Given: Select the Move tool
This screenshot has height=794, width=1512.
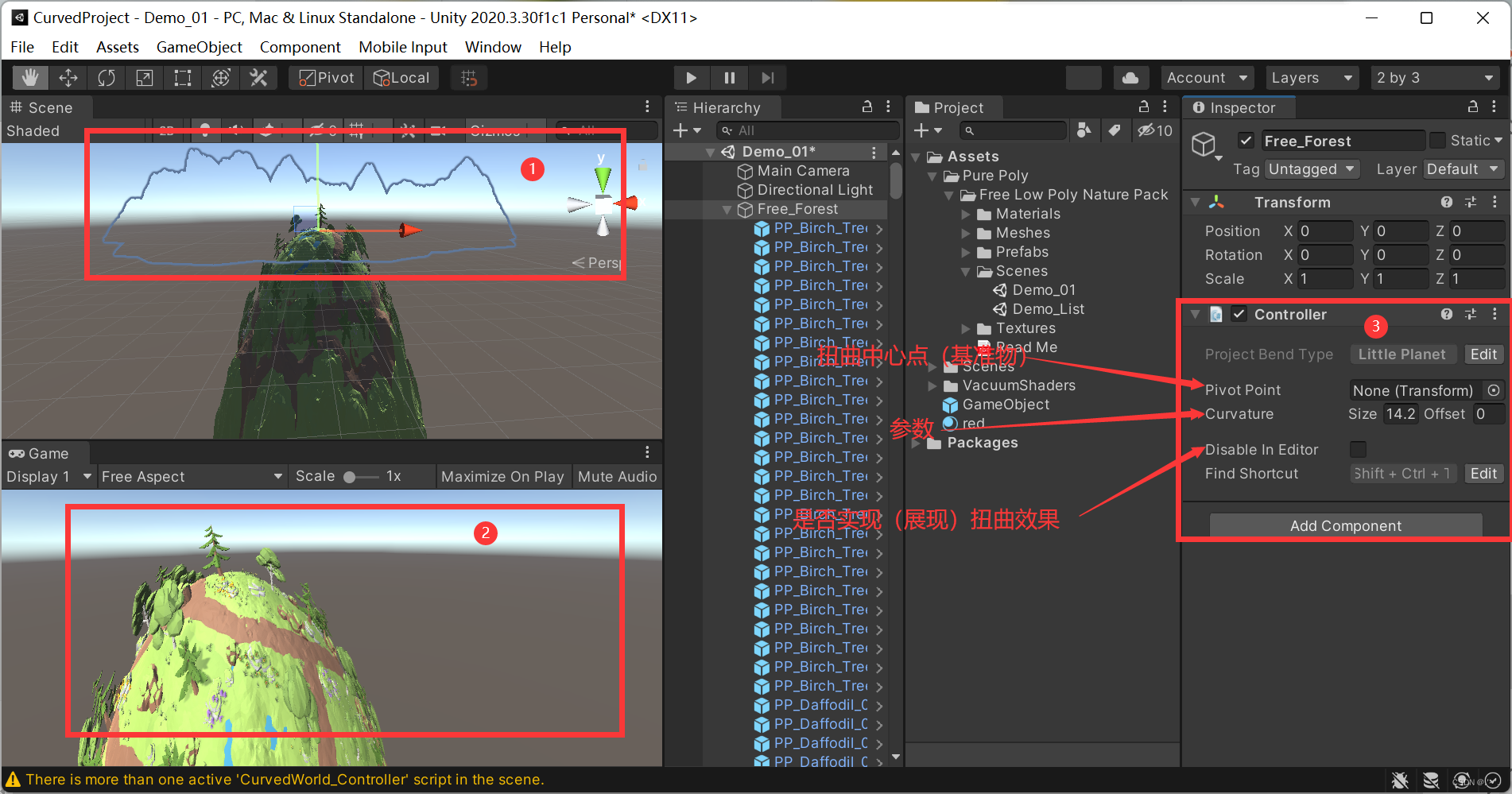Looking at the screenshot, I should pos(68,77).
